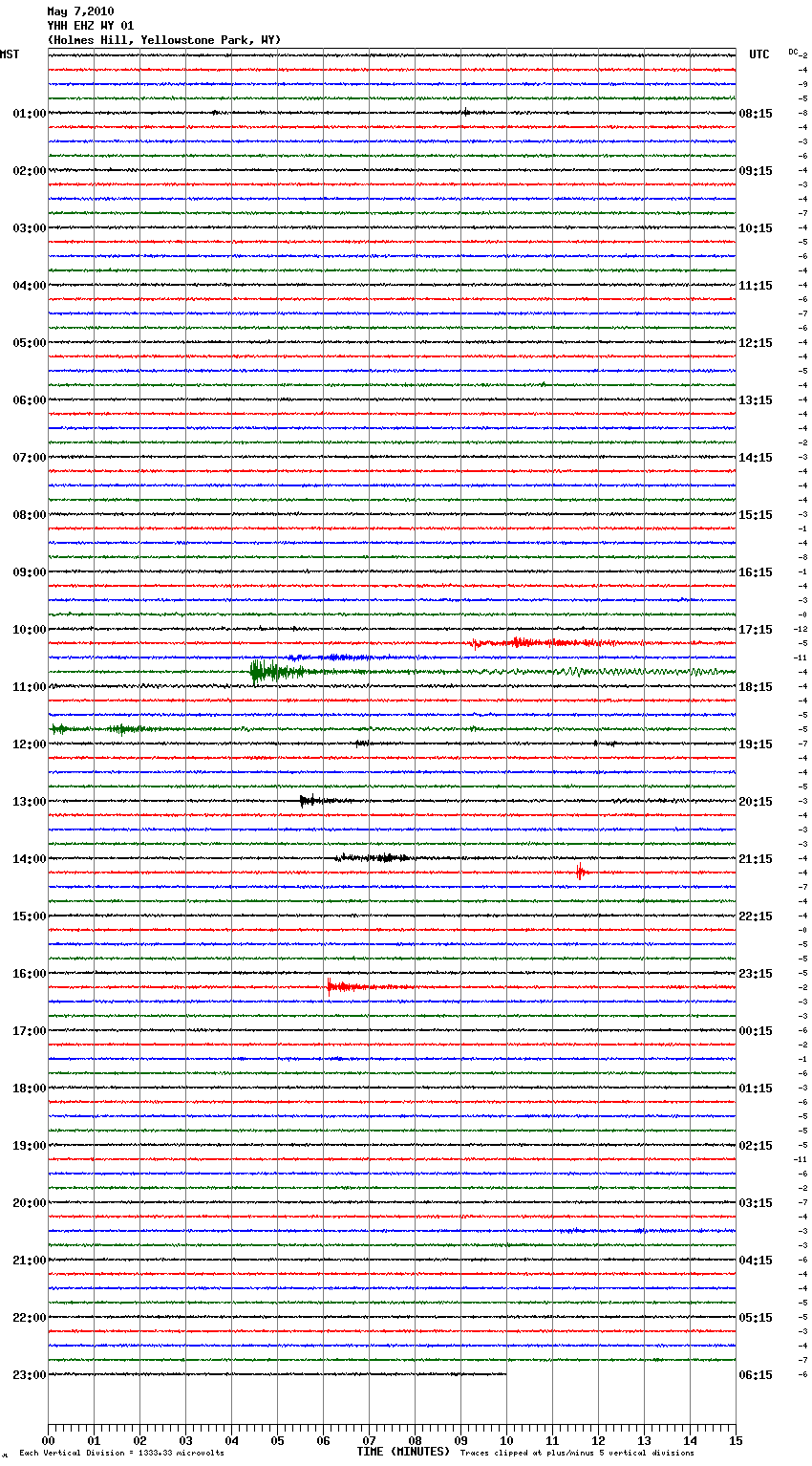
Task: Click the short red spike below the 14:00 trace
Action: coord(580,872)
